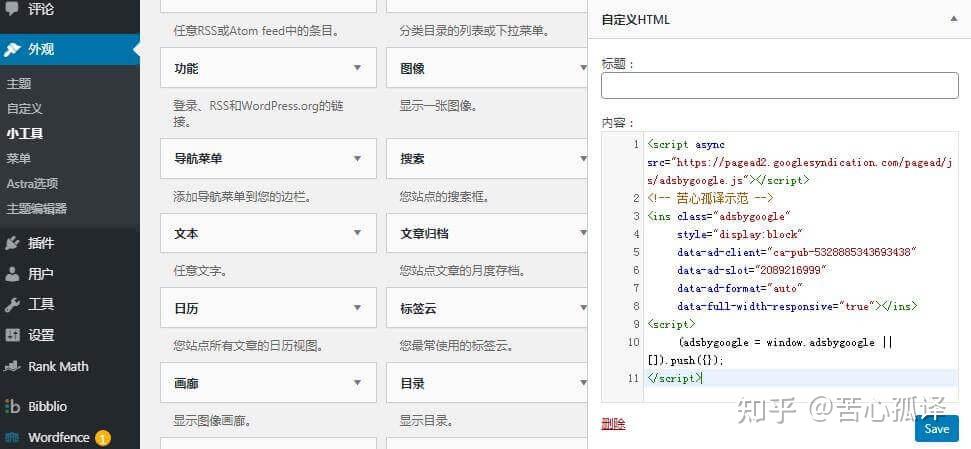This screenshot has width=971, height=449.
Task: Expand the 导航菜单 widget arrow
Action: pos(357,159)
